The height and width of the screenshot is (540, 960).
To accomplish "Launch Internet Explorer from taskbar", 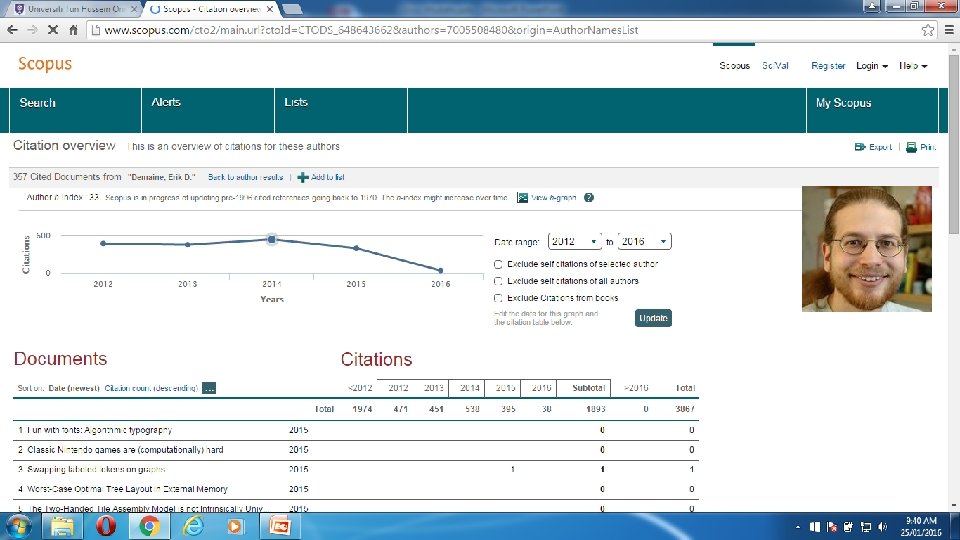I will 193,527.
